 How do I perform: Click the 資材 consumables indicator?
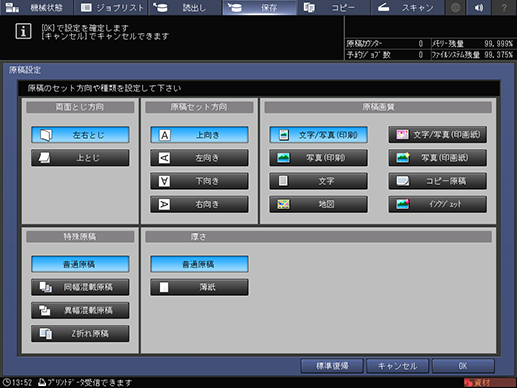click(x=490, y=383)
